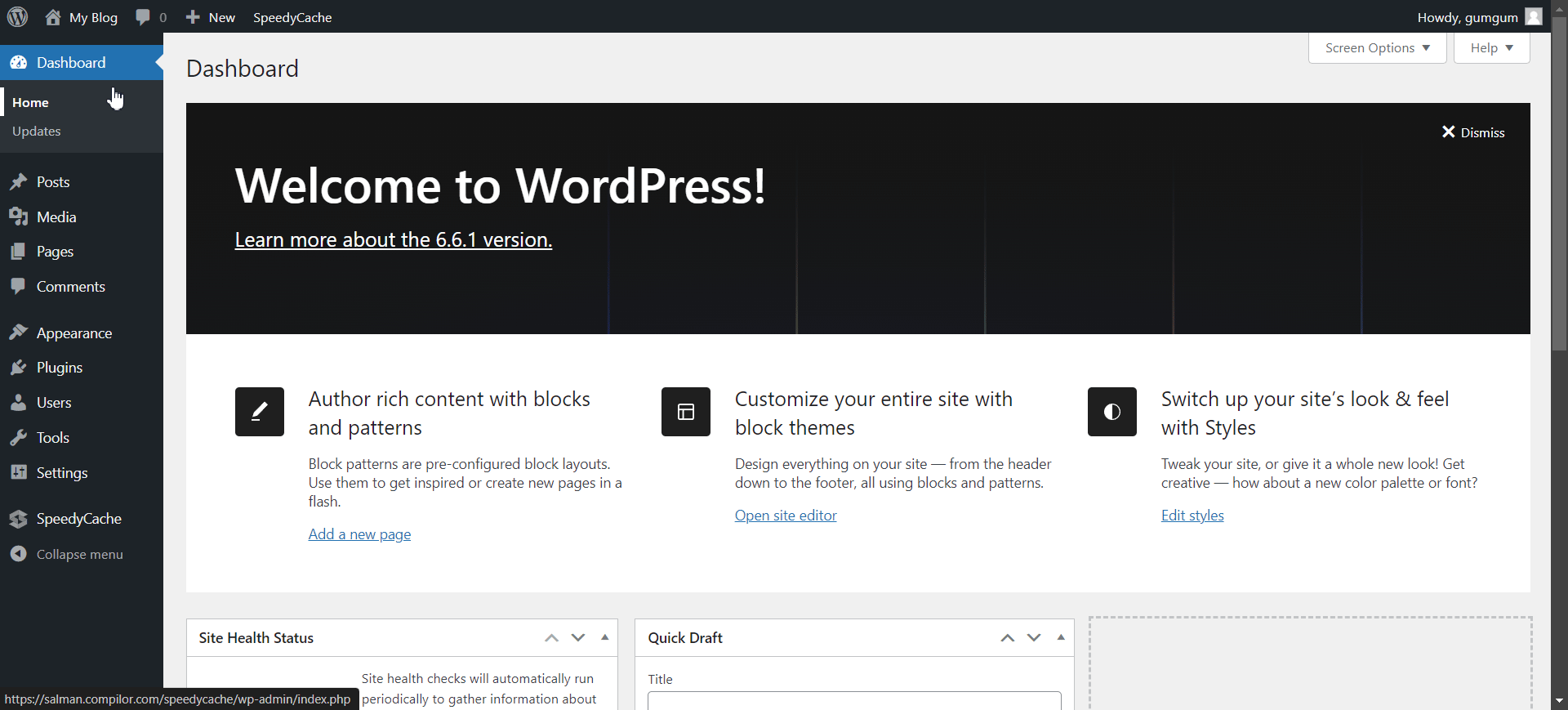Click the Open site editor link

pos(786,516)
